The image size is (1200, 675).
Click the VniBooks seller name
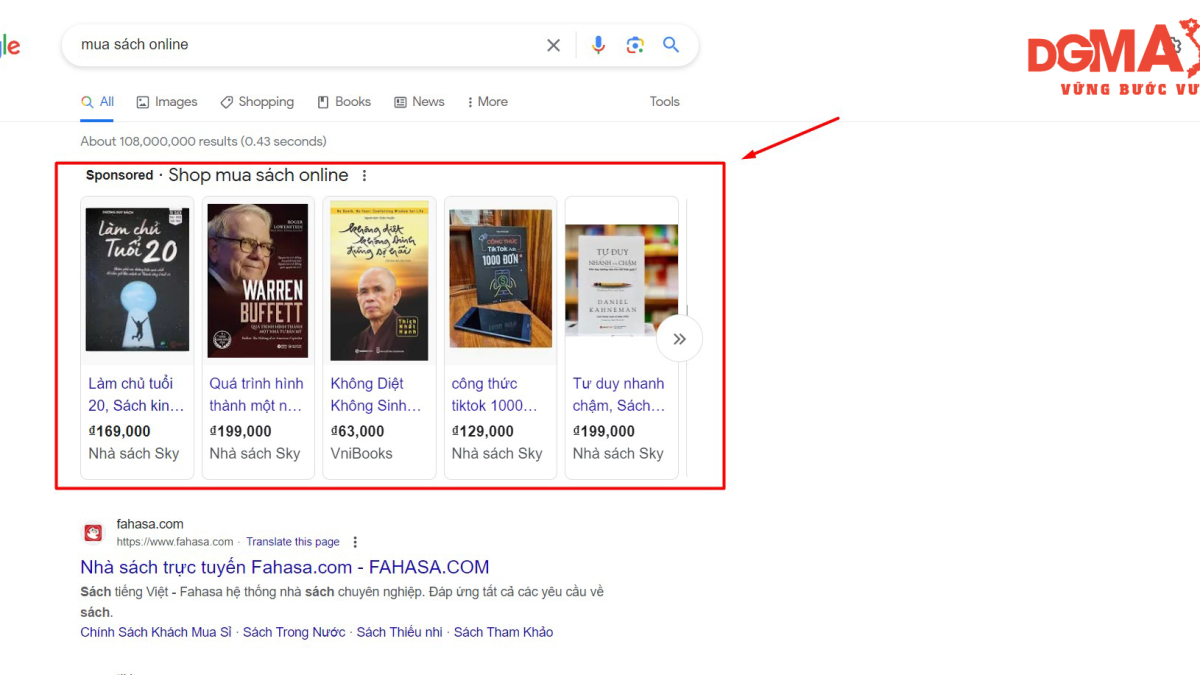click(x=361, y=453)
